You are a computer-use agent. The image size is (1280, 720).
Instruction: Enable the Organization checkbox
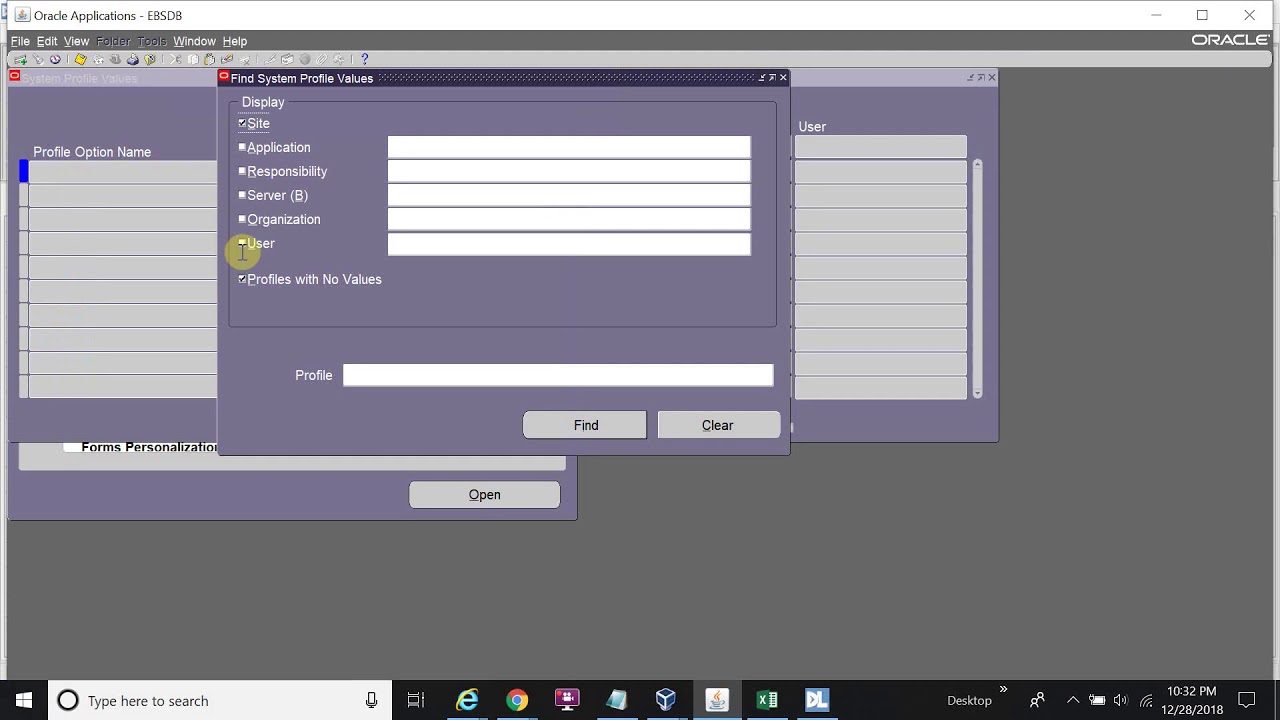coord(242,219)
